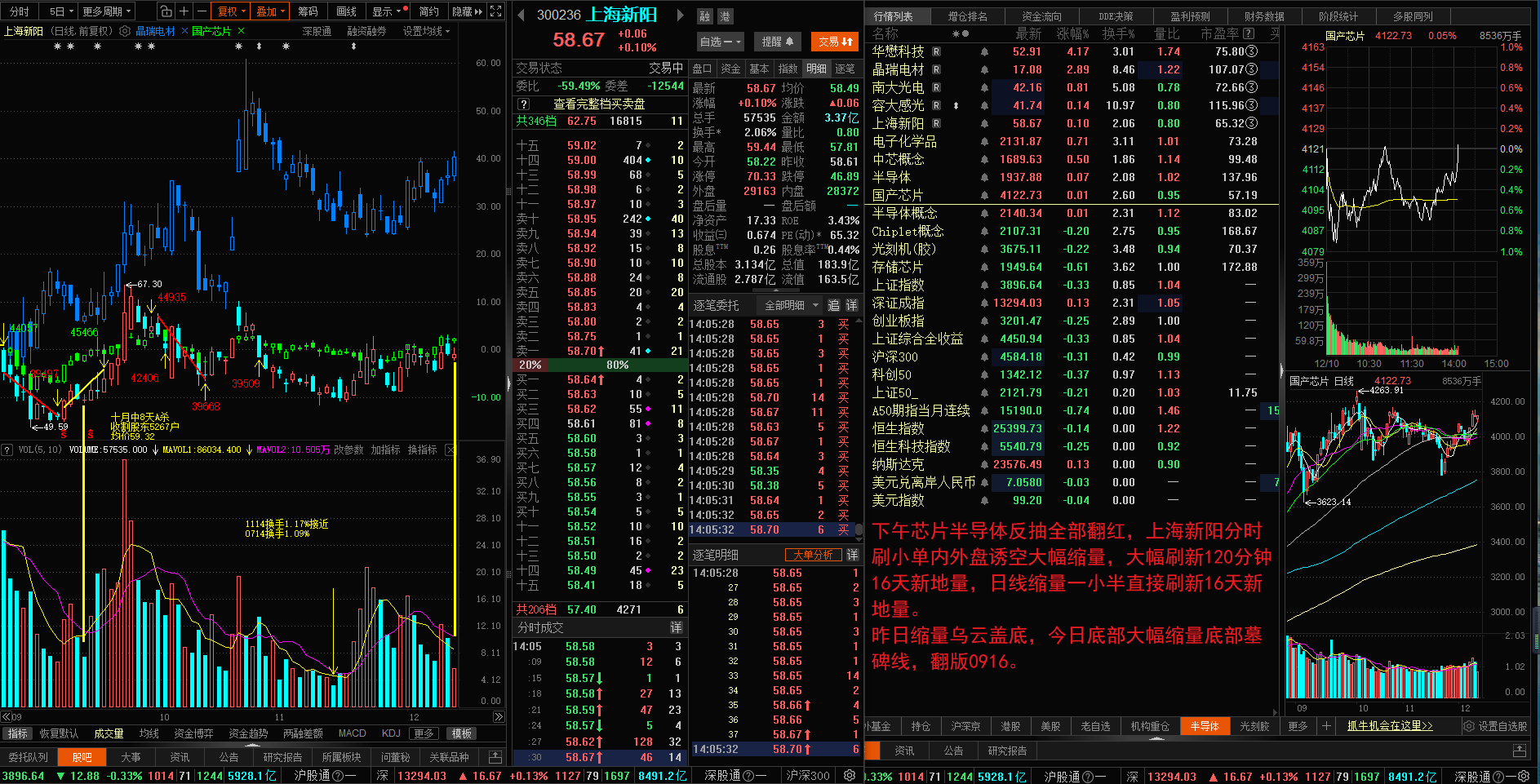Open 更多 indicators dropdown below chart
This screenshot has width=1540, height=784.
click(x=424, y=733)
